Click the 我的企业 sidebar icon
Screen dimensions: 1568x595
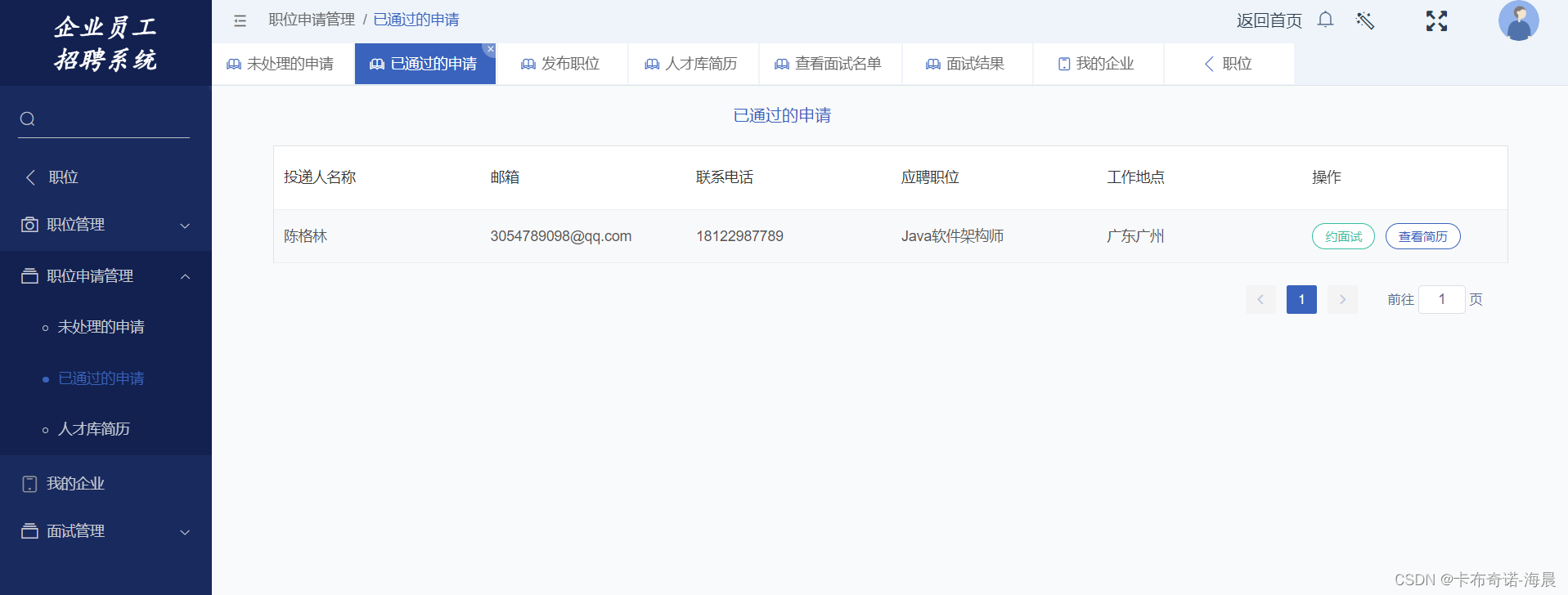point(29,484)
